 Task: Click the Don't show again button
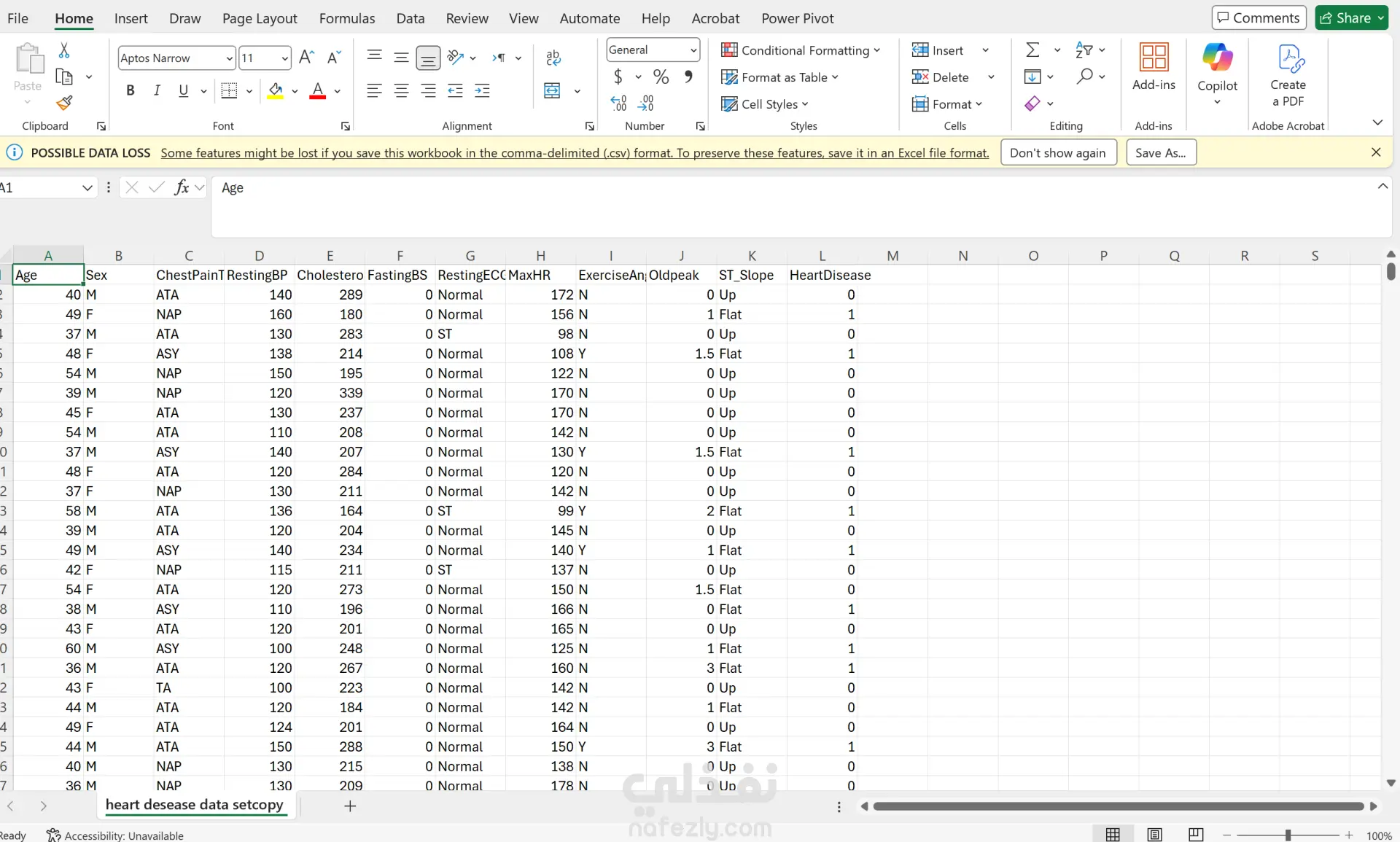click(x=1057, y=152)
